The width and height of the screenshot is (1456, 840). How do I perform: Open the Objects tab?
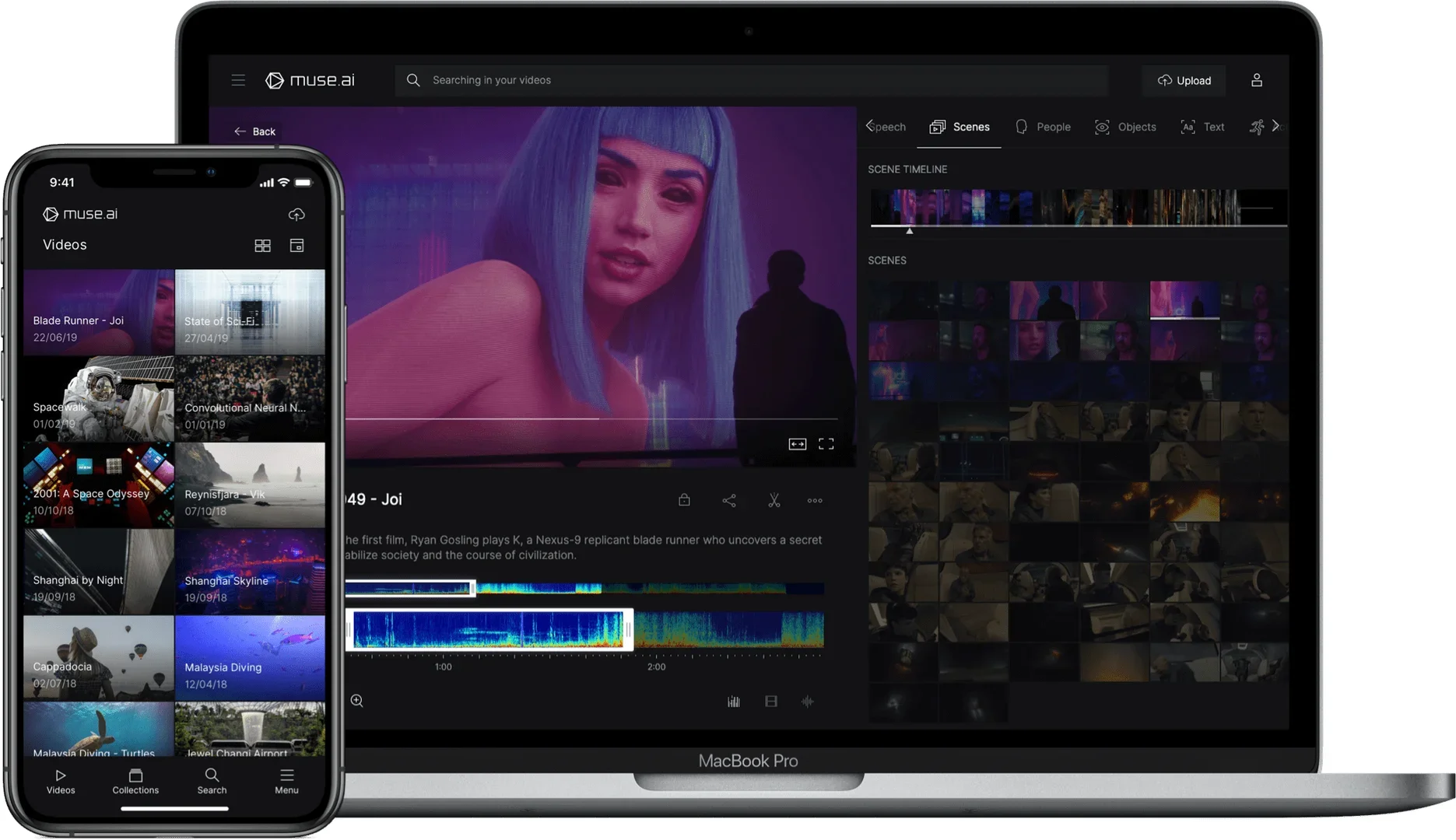pyautogui.click(x=1125, y=127)
